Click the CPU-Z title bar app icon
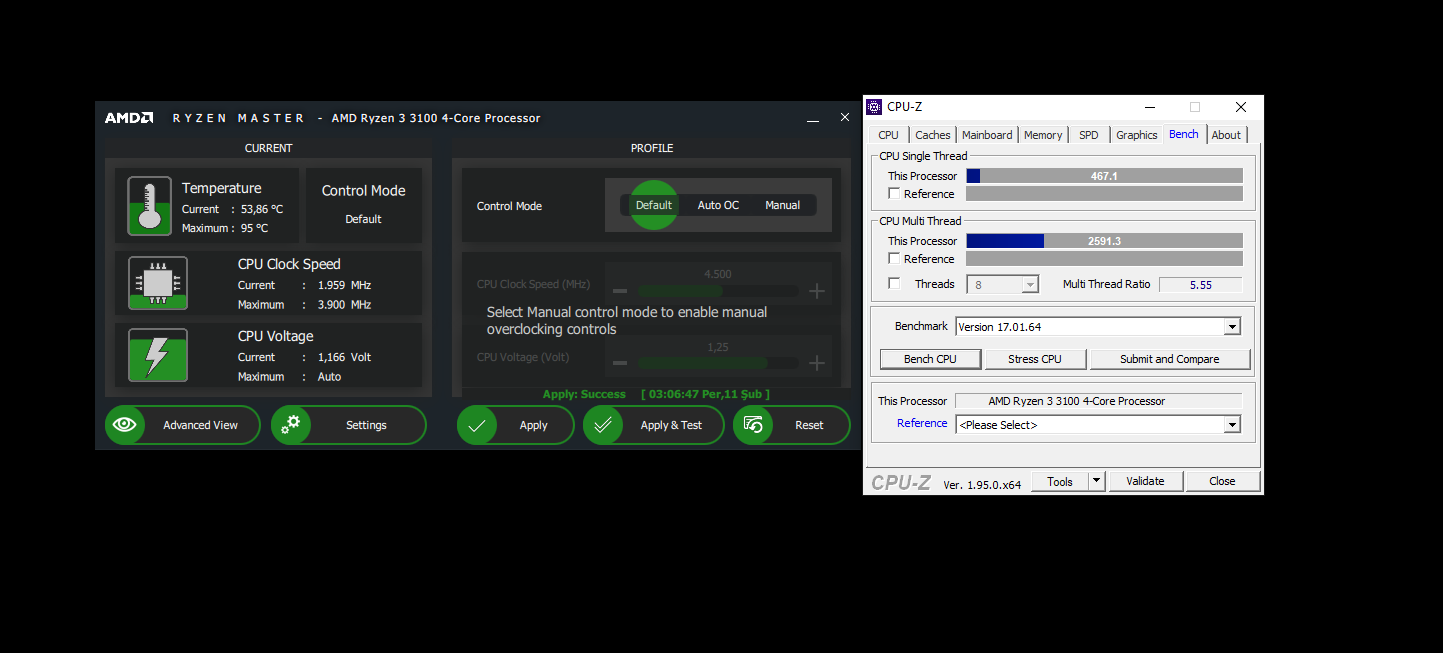This screenshot has height=653, width=1443. coord(874,107)
